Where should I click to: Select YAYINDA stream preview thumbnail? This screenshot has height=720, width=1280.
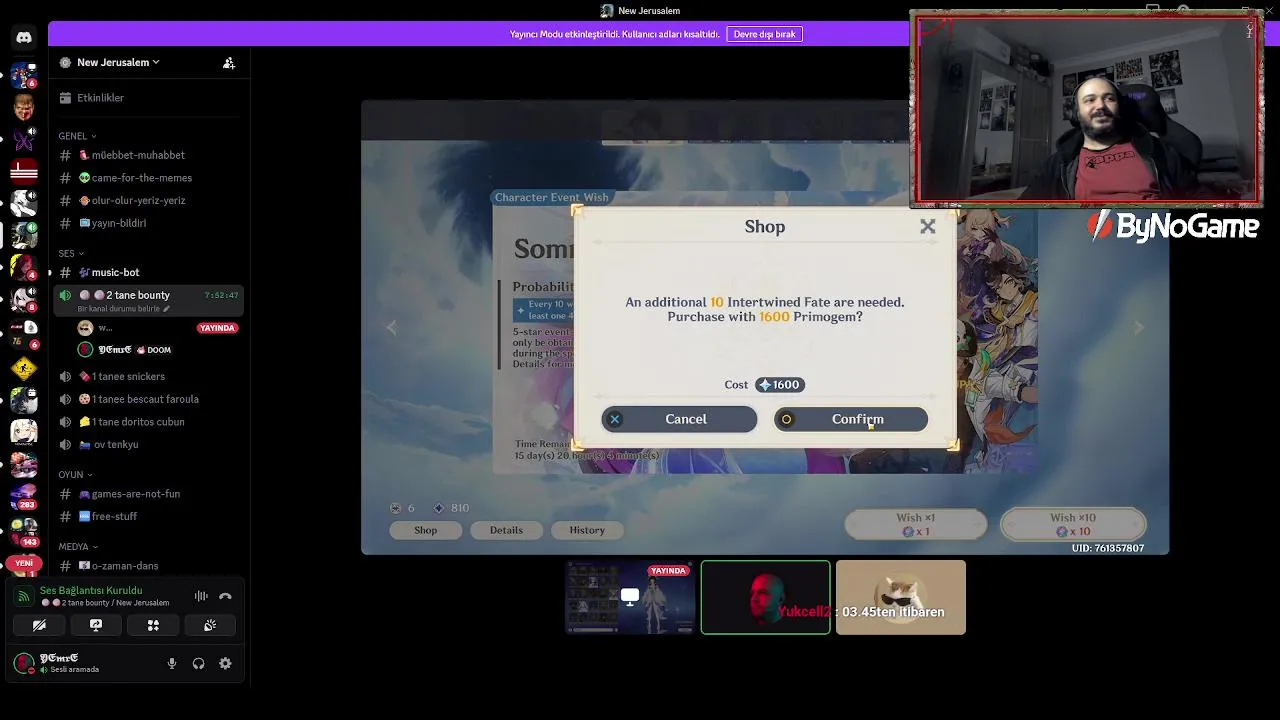(630, 597)
